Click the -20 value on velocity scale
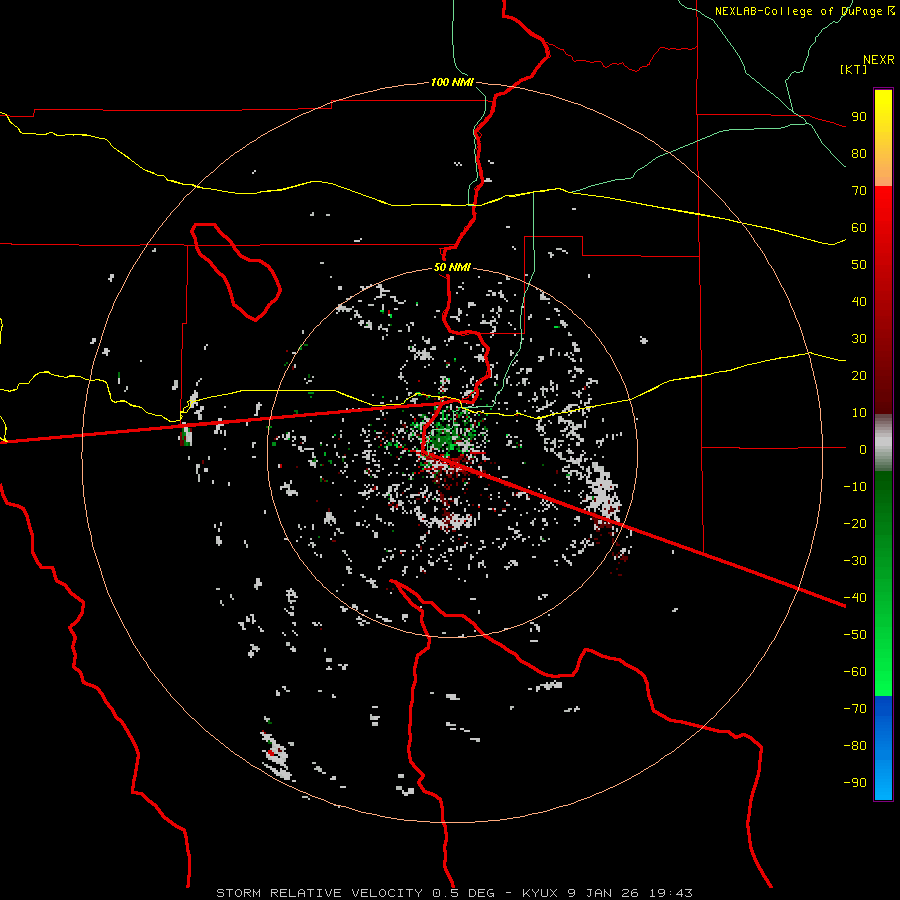 [855, 523]
